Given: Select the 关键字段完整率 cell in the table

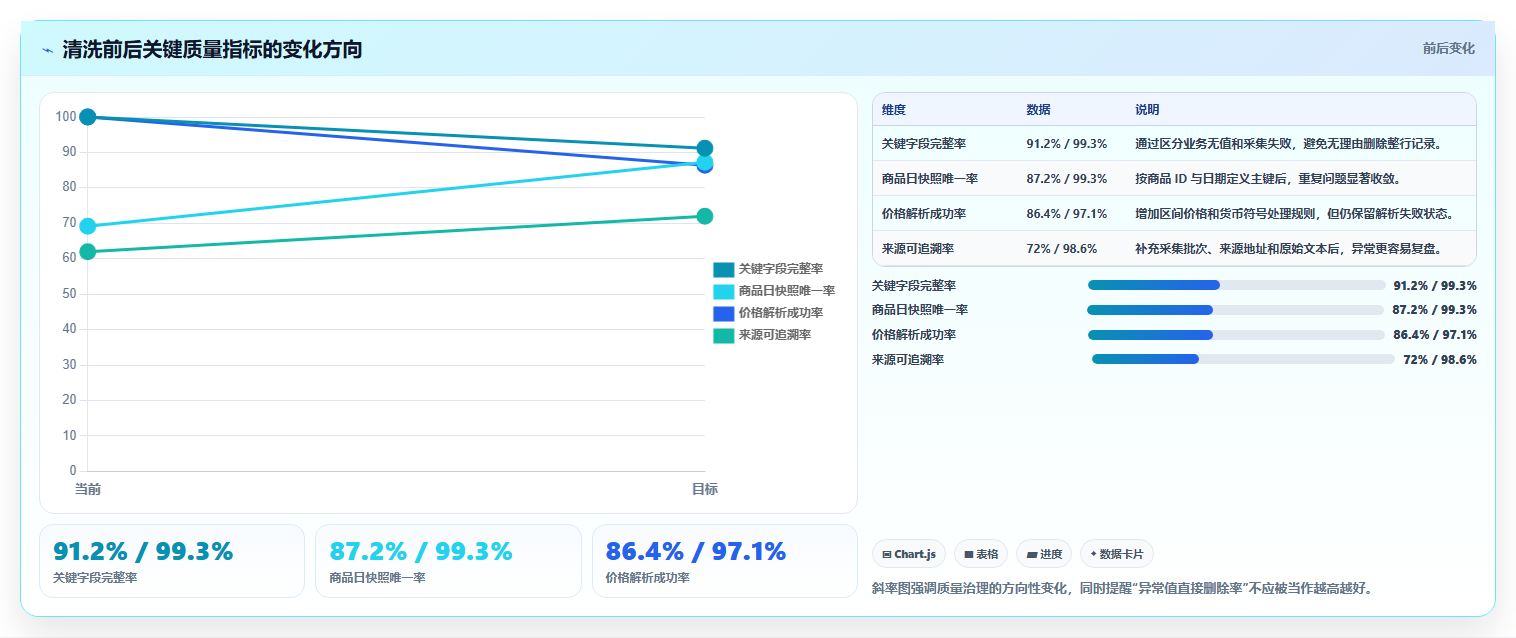Looking at the screenshot, I should point(945,143).
